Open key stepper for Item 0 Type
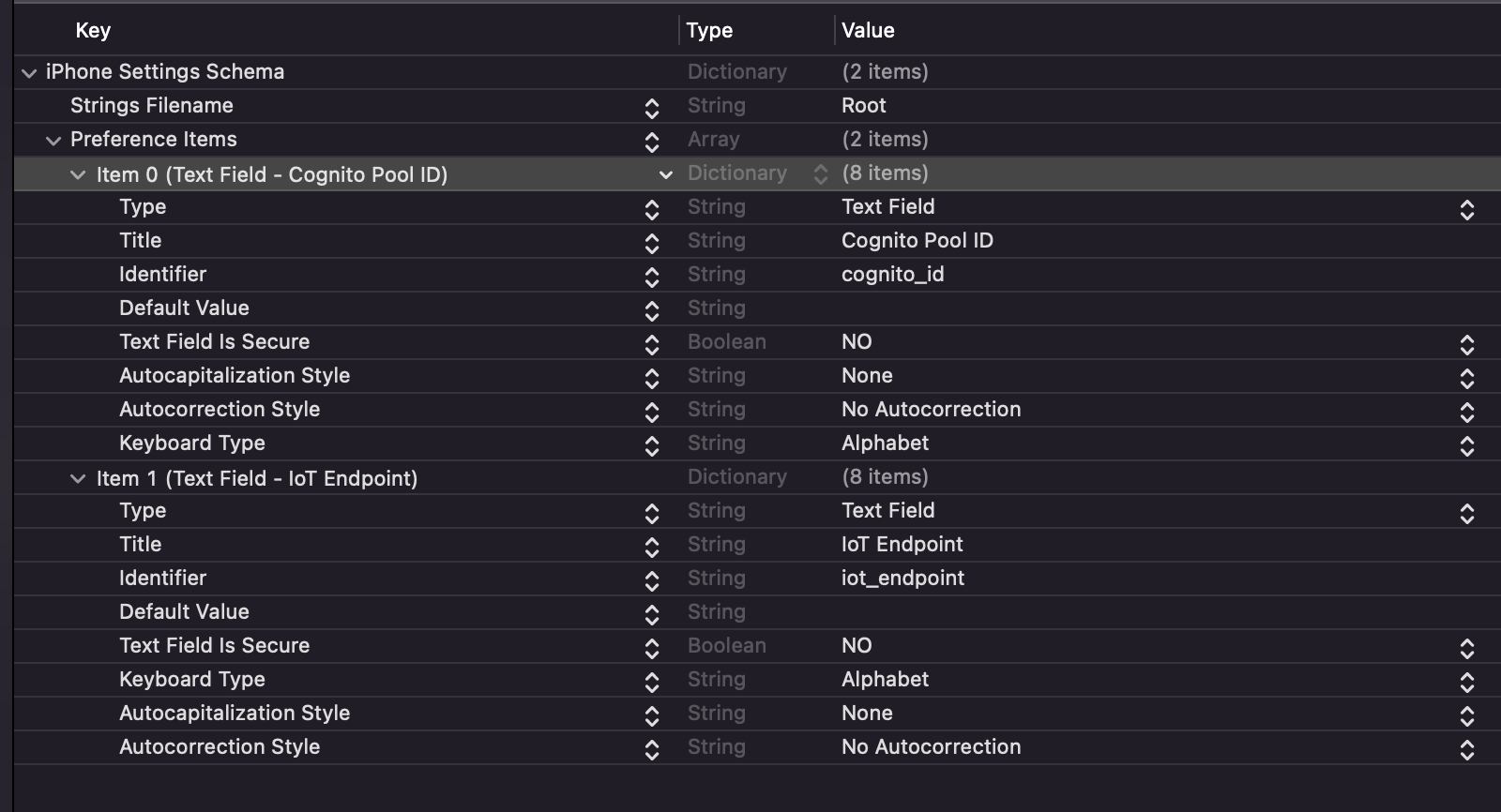Screen dimensions: 1501x812 652,209
